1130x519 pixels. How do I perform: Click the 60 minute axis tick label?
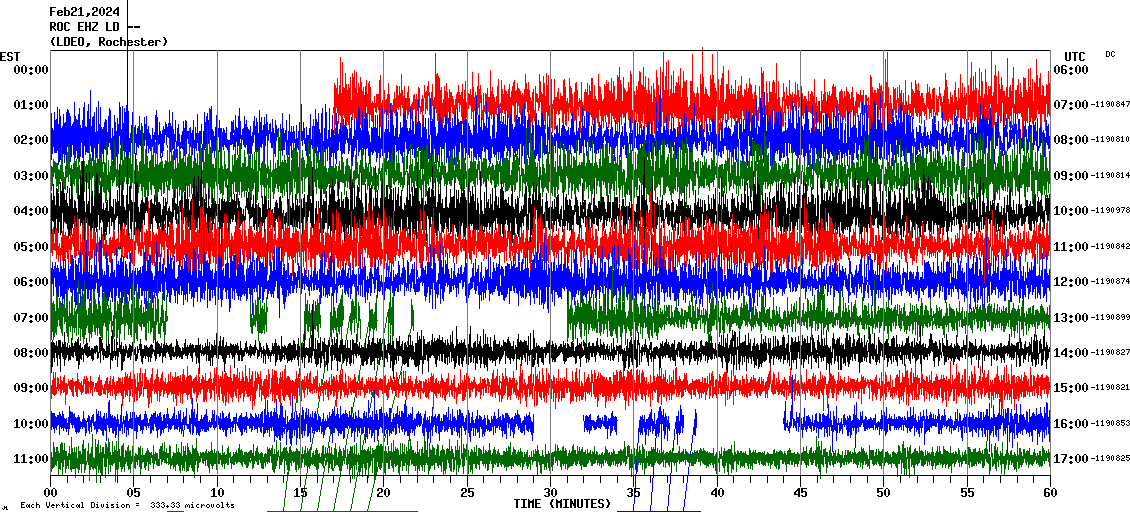[x=1049, y=492]
